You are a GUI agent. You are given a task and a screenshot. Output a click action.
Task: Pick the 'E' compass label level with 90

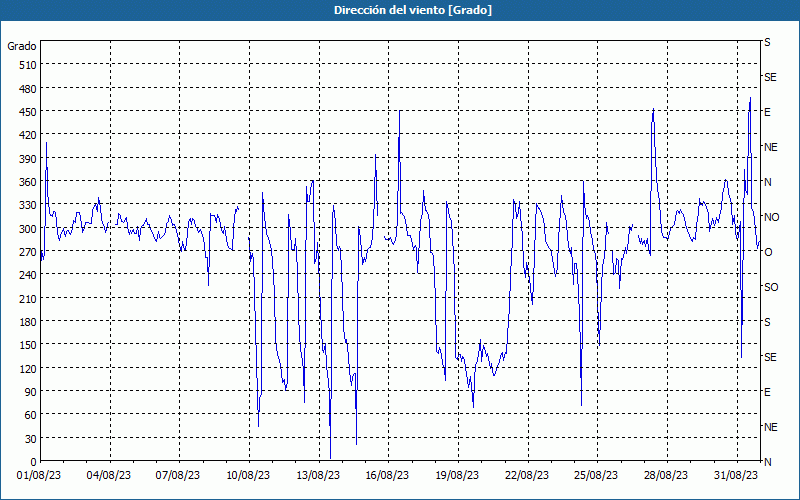point(767,392)
